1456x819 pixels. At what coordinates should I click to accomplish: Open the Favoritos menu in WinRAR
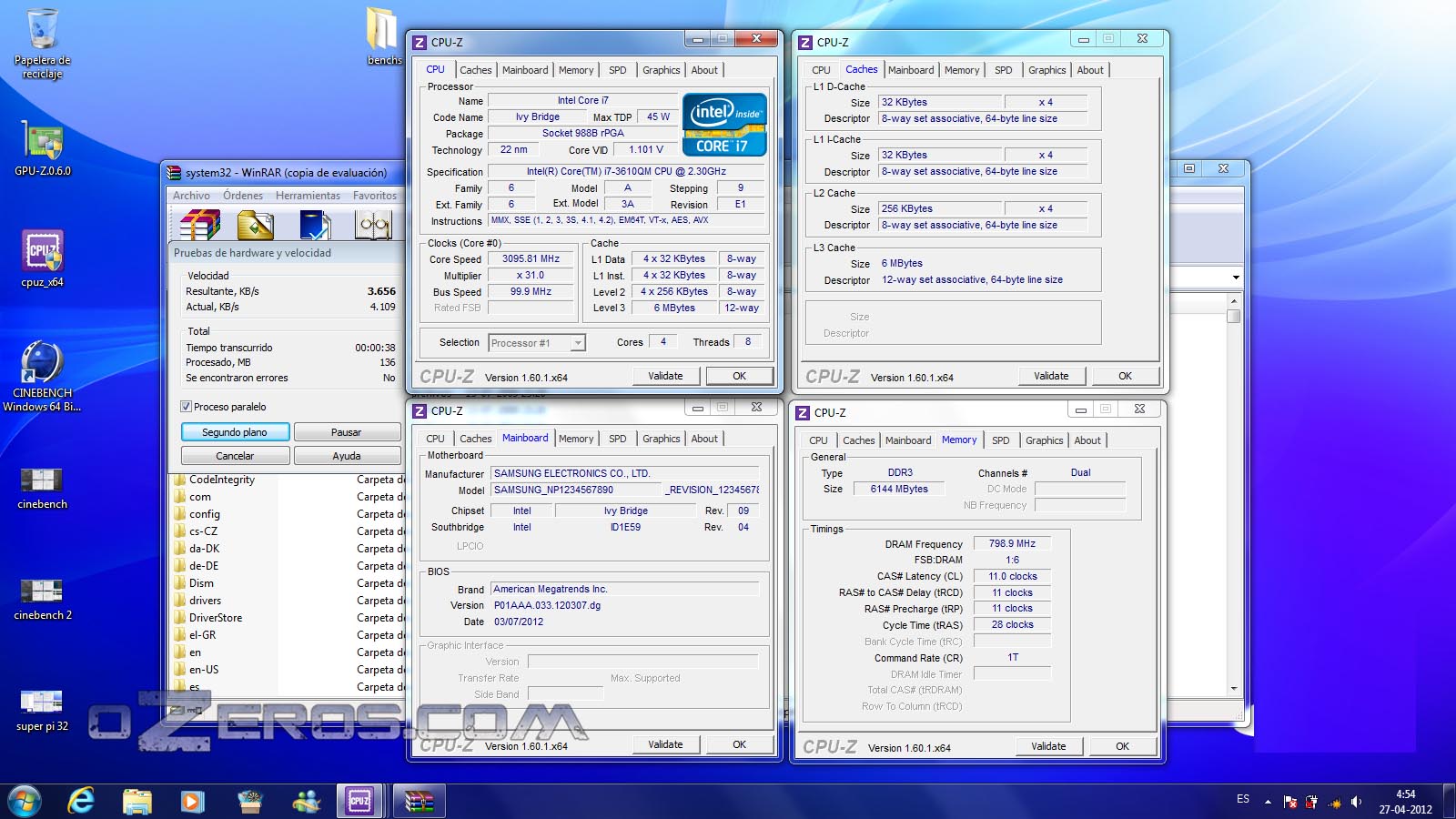point(375,196)
